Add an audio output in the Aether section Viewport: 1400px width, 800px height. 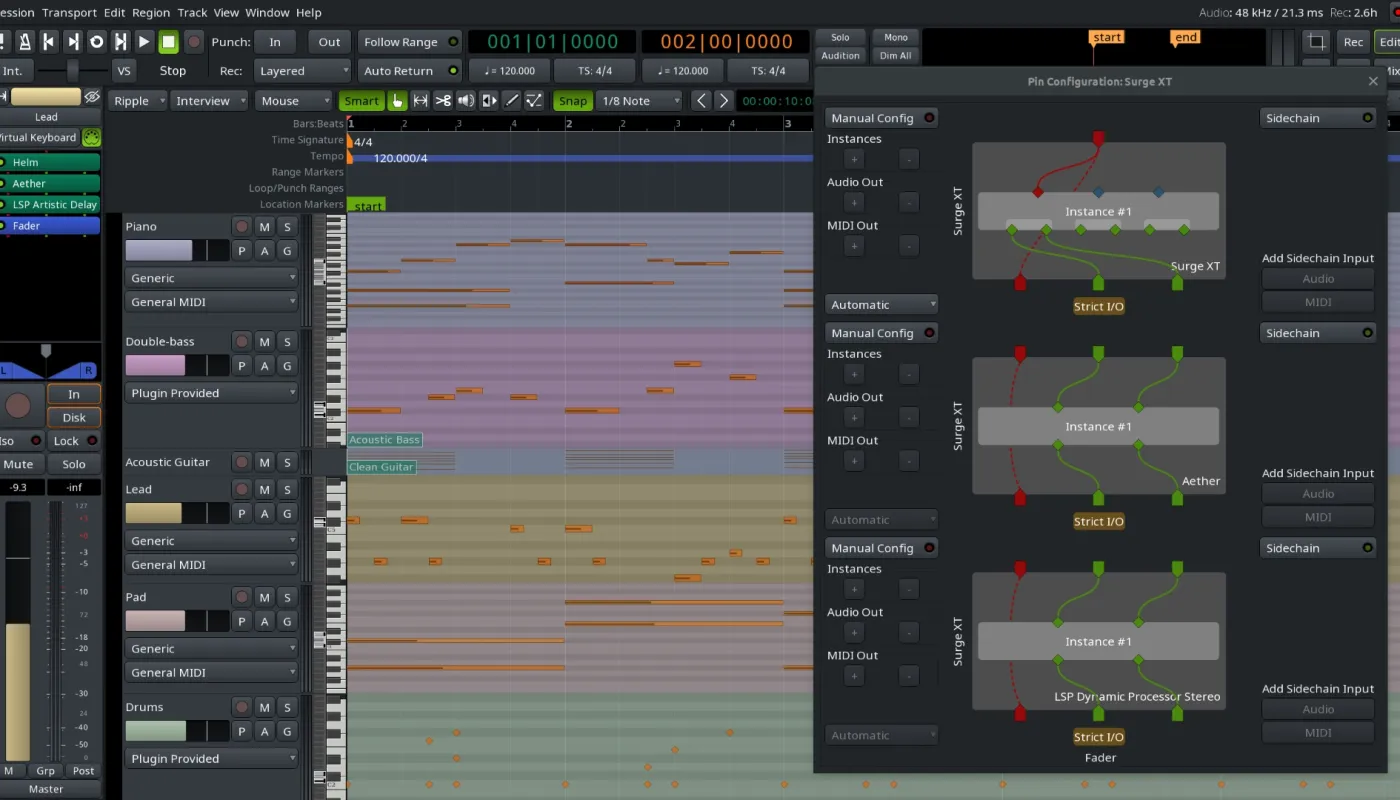(854, 417)
